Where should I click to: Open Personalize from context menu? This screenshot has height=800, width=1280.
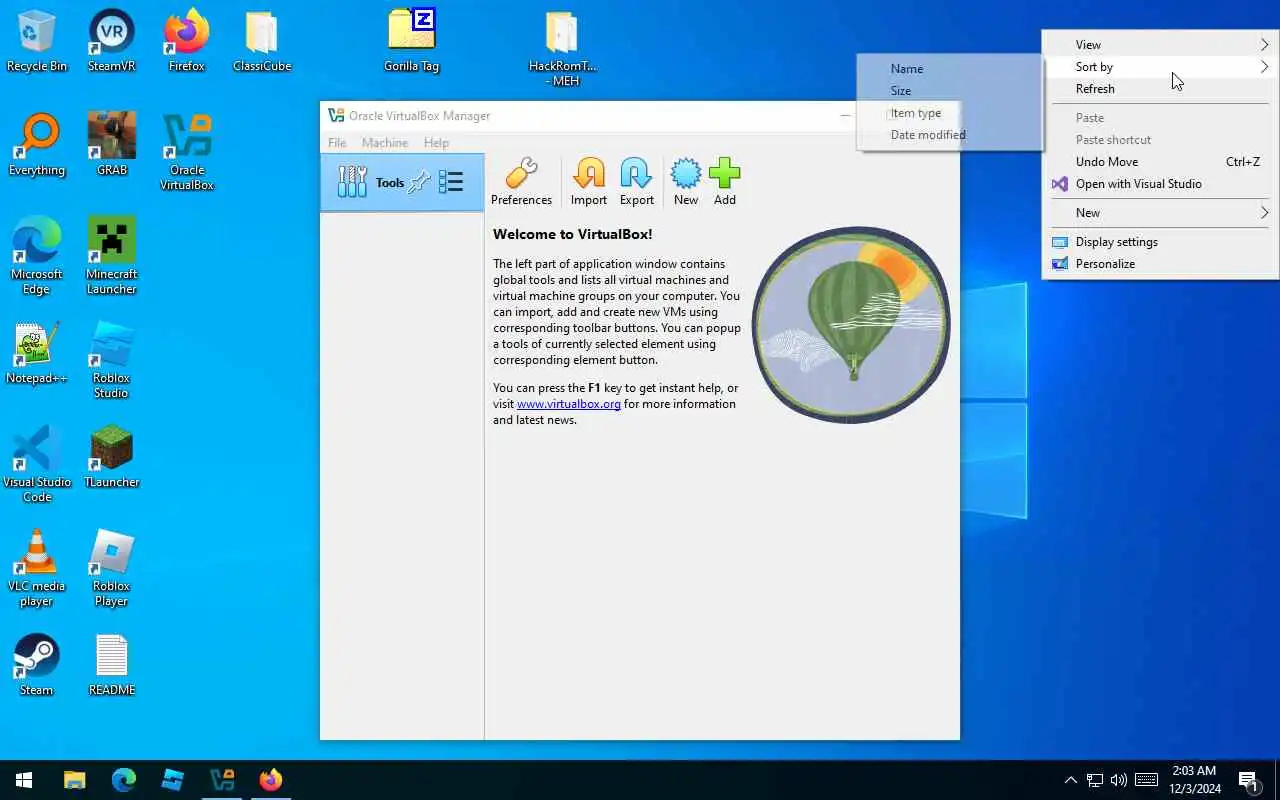pos(1160,264)
